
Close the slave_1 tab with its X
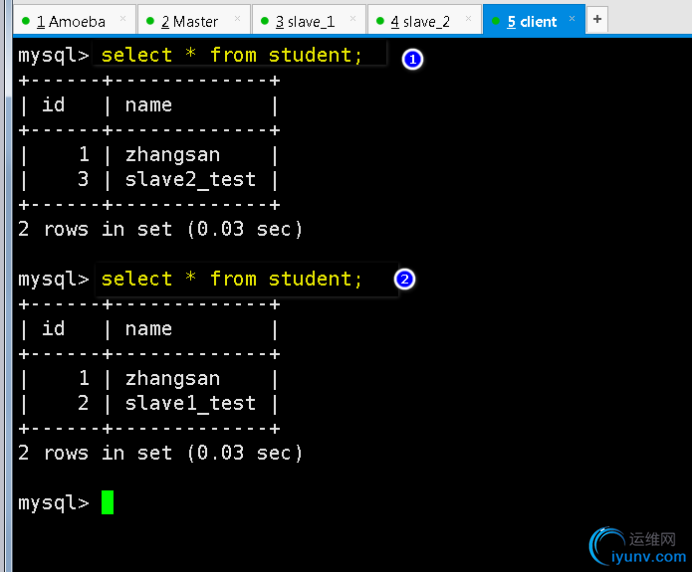[353, 19]
